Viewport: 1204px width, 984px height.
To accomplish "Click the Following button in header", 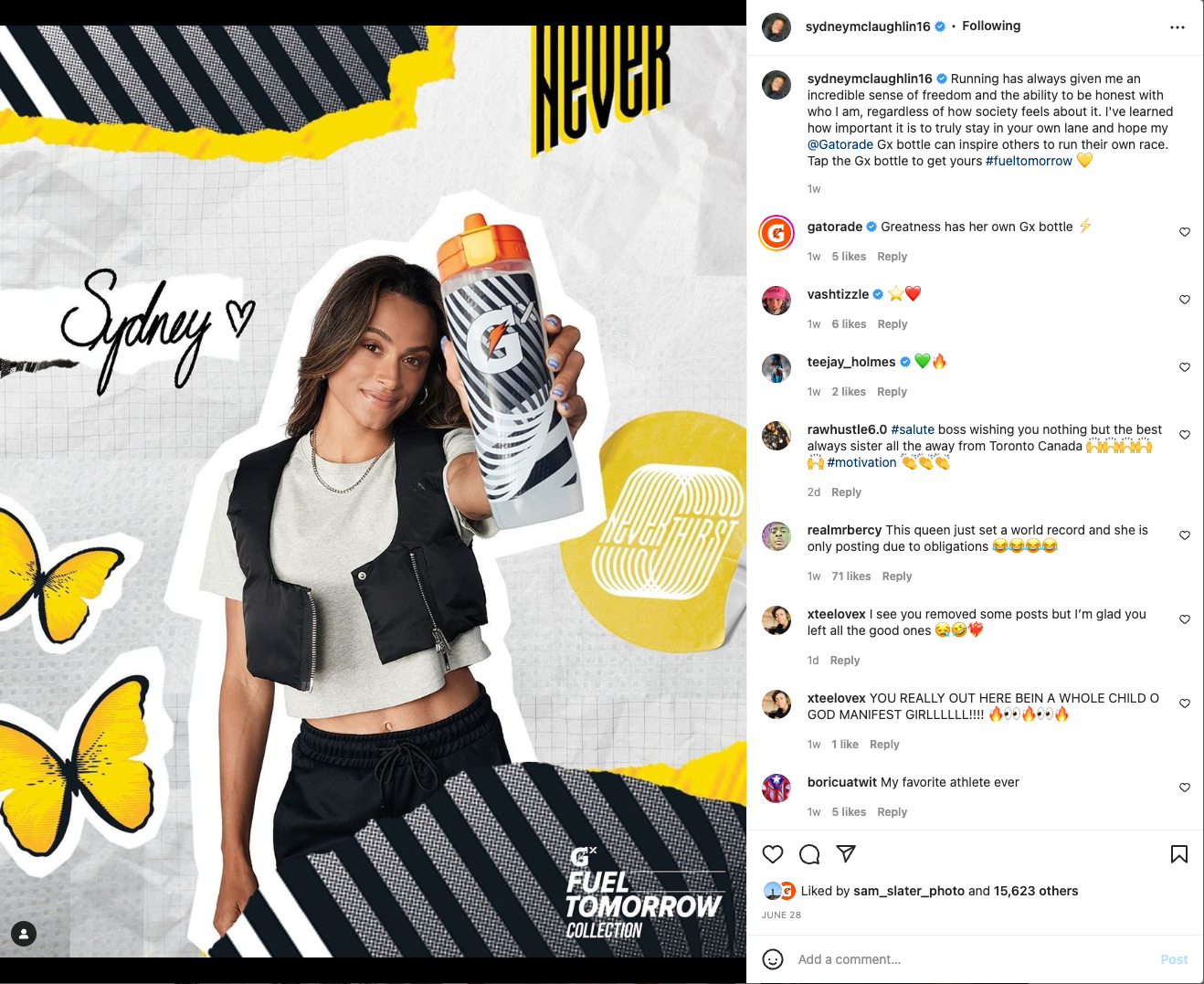I will (x=991, y=26).
